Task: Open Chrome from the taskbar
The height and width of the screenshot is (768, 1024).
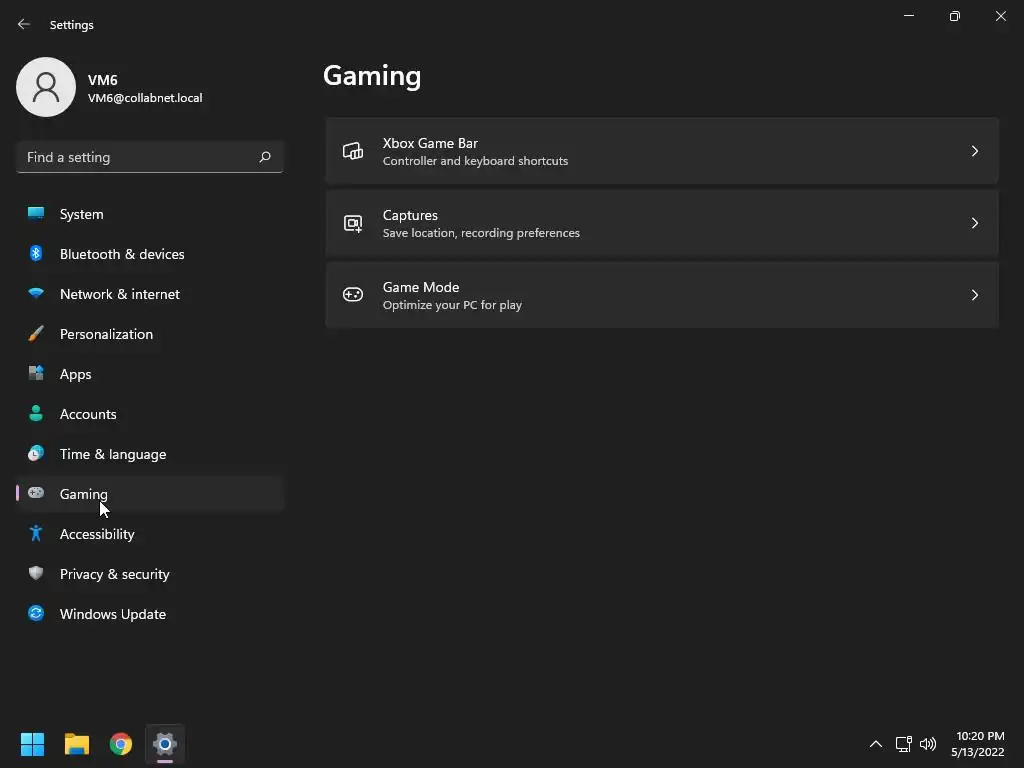Action: point(121,744)
